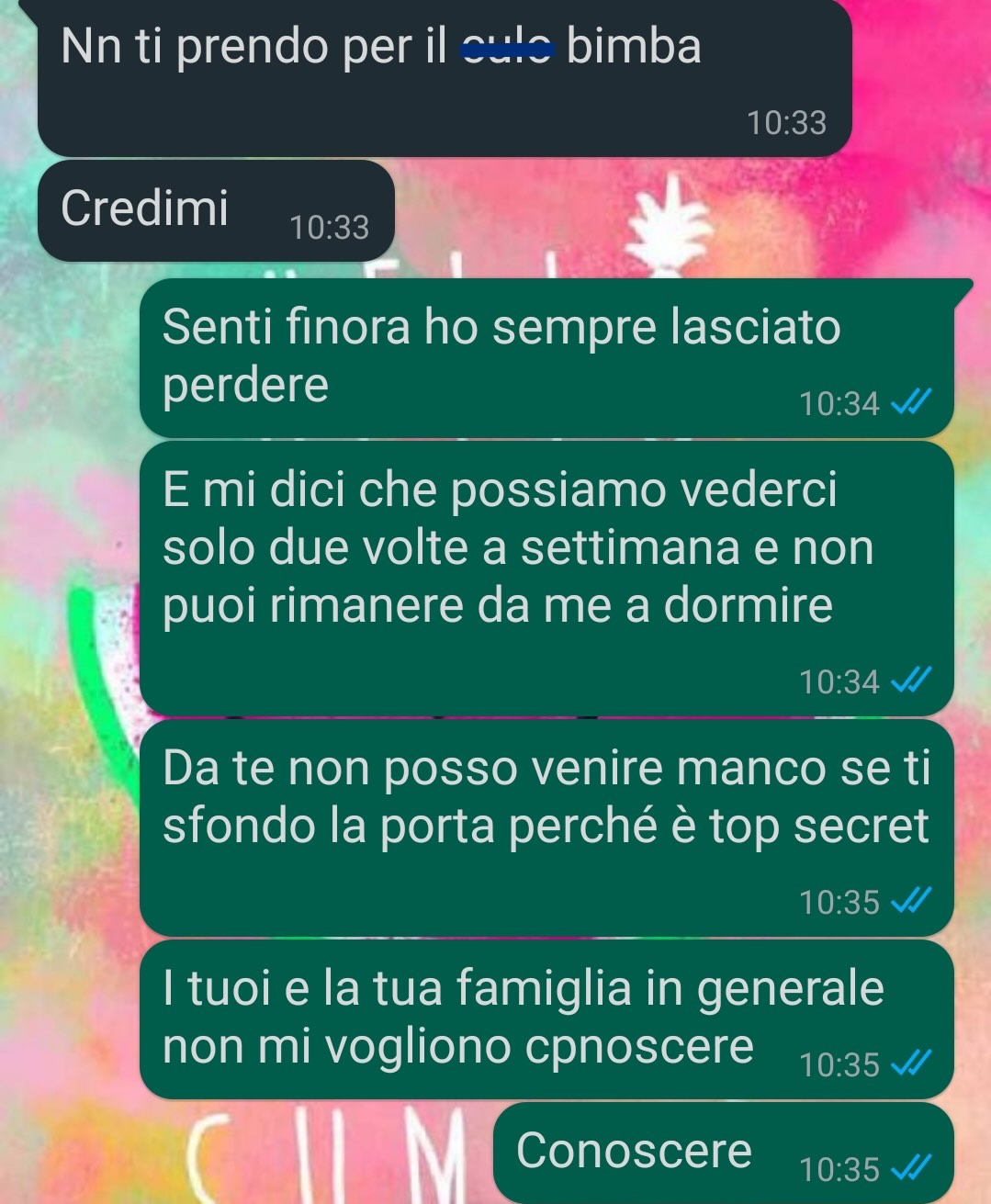
Task: Tap the read checkmarks on 'E mi dici' message
Action: 913,681
